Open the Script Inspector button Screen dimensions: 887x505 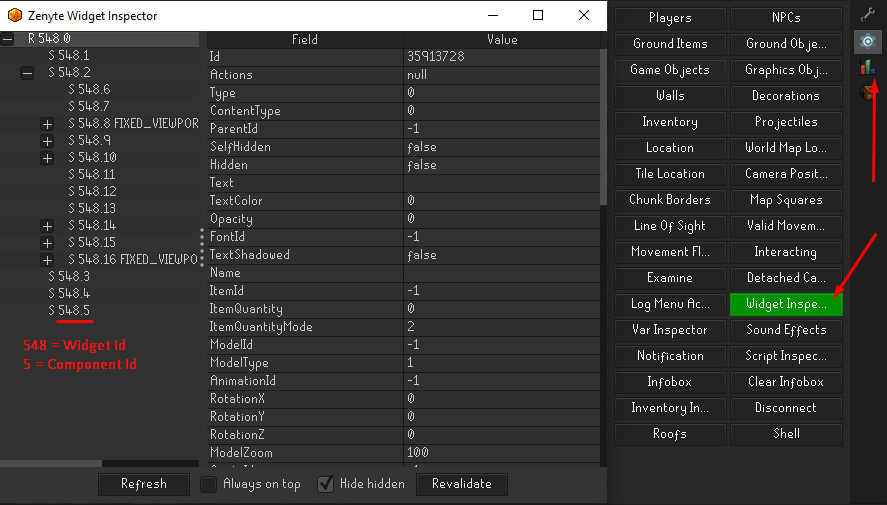pyautogui.click(x=786, y=356)
